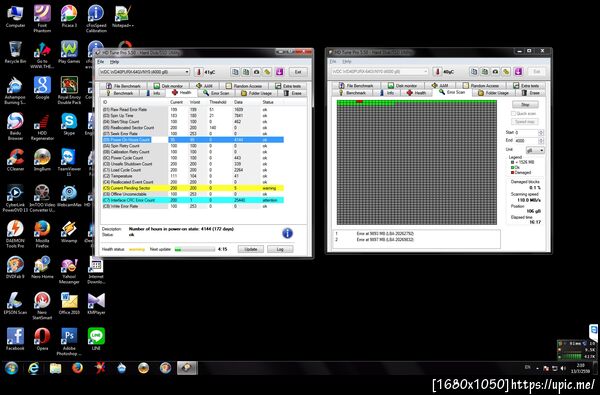
Task: Switch to Error Scan tab in left window
Action: [x=216, y=93]
